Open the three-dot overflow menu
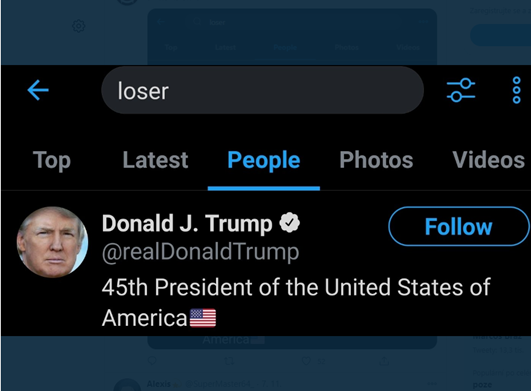Image resolution: width=531 pixels, height=391 pixels. point(516,90)
